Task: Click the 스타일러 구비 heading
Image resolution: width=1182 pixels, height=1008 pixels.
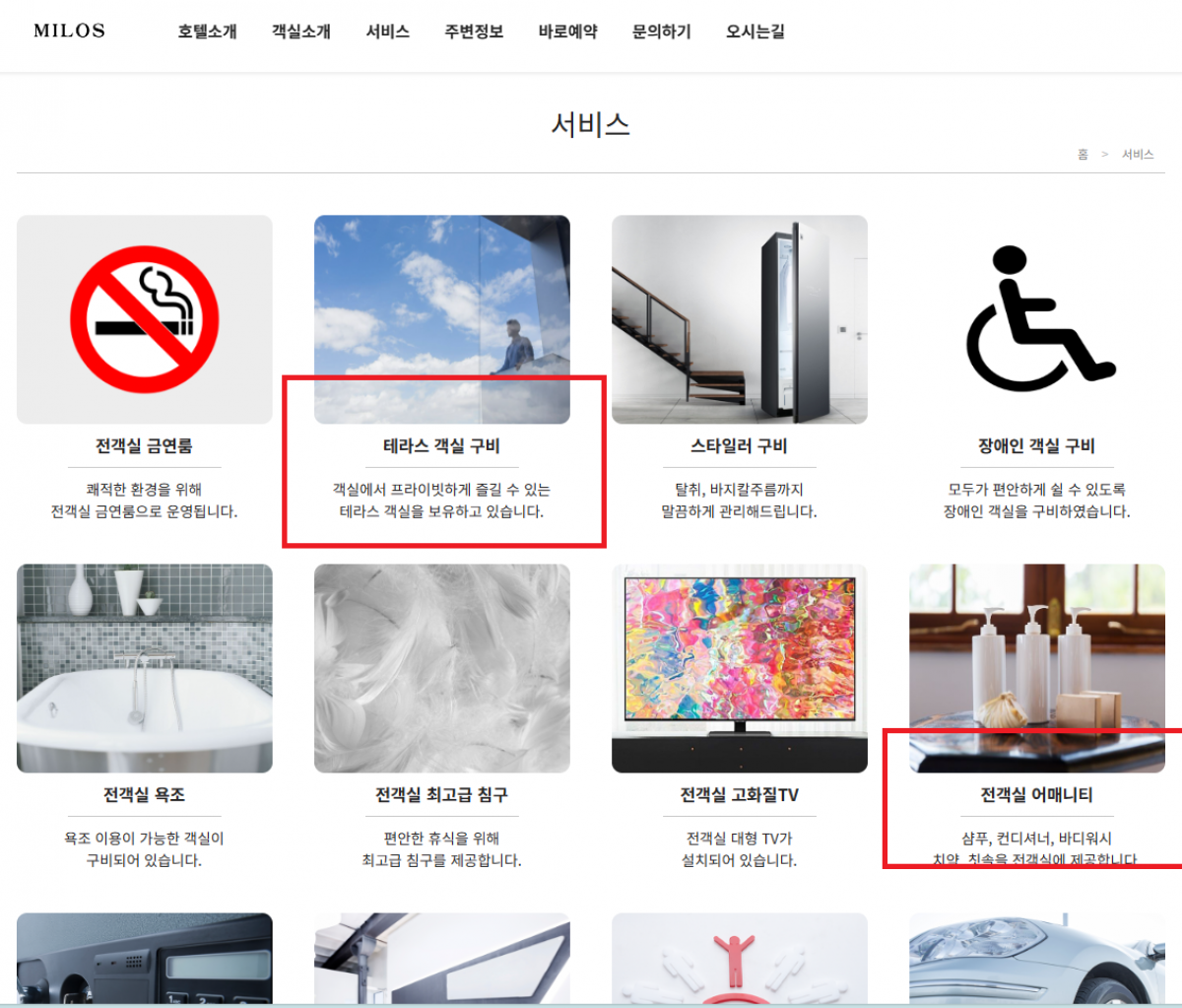Action: click(x=739, y=446)
